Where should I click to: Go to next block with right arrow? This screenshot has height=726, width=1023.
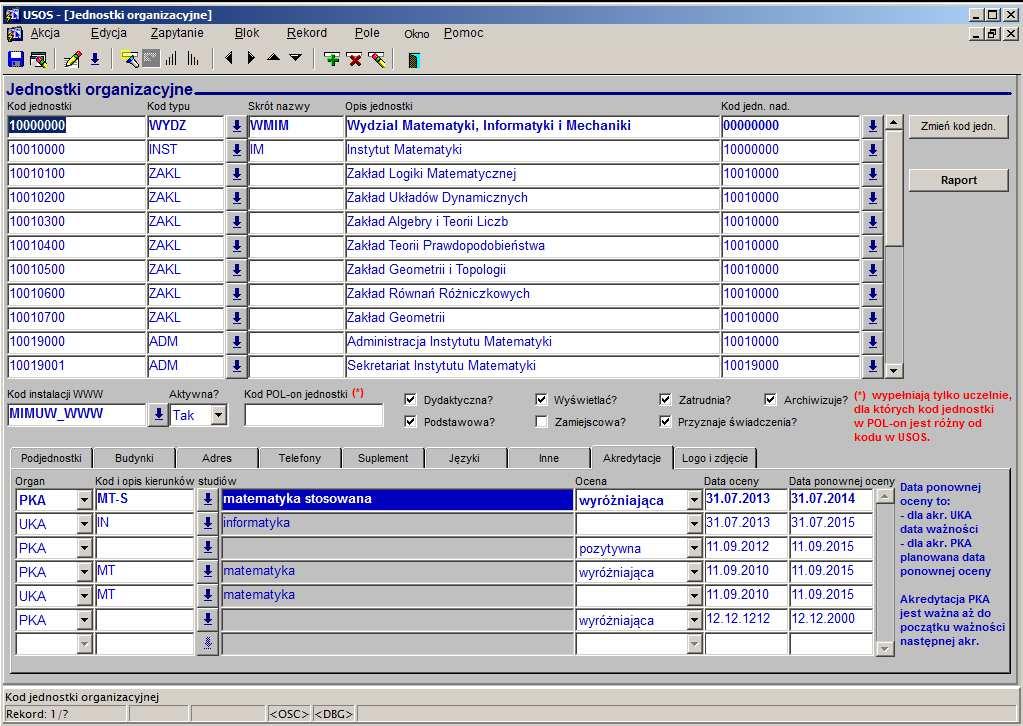point(251,59)
